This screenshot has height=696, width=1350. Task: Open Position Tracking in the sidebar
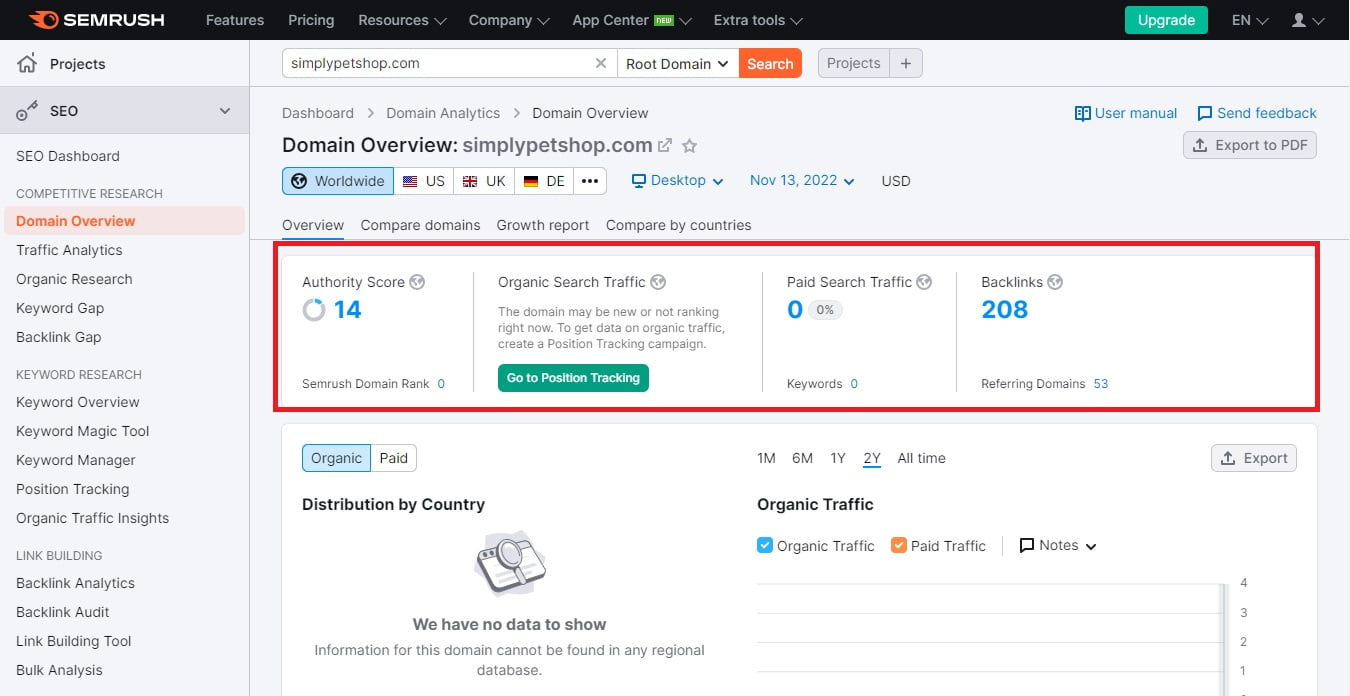click(72, 489)
